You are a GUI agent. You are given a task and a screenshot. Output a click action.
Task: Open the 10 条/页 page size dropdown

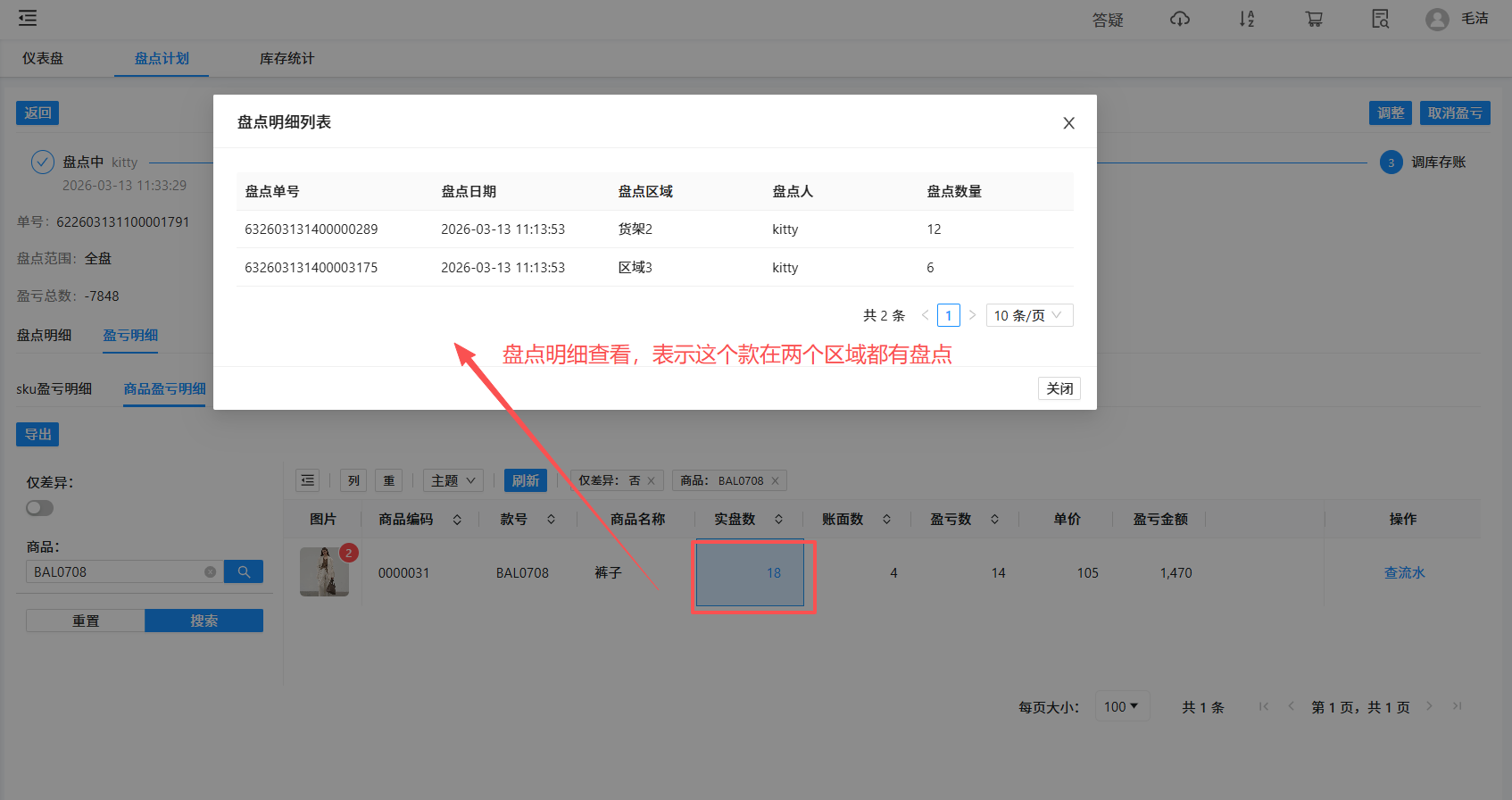[1029, 315]
